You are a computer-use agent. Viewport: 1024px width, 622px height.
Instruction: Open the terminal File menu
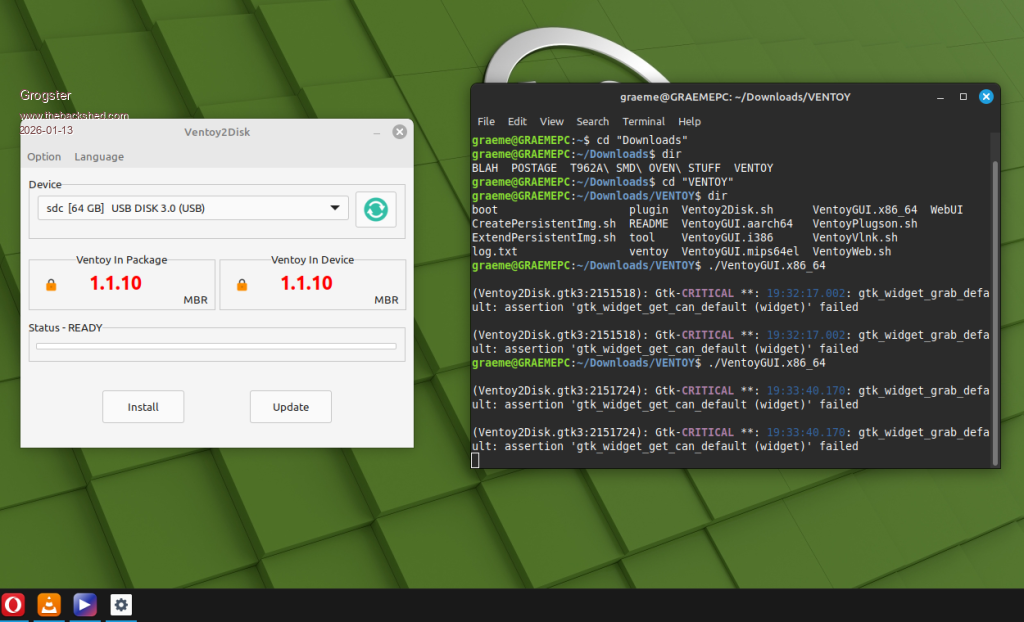pyautogui.click(x=486, y=121)
